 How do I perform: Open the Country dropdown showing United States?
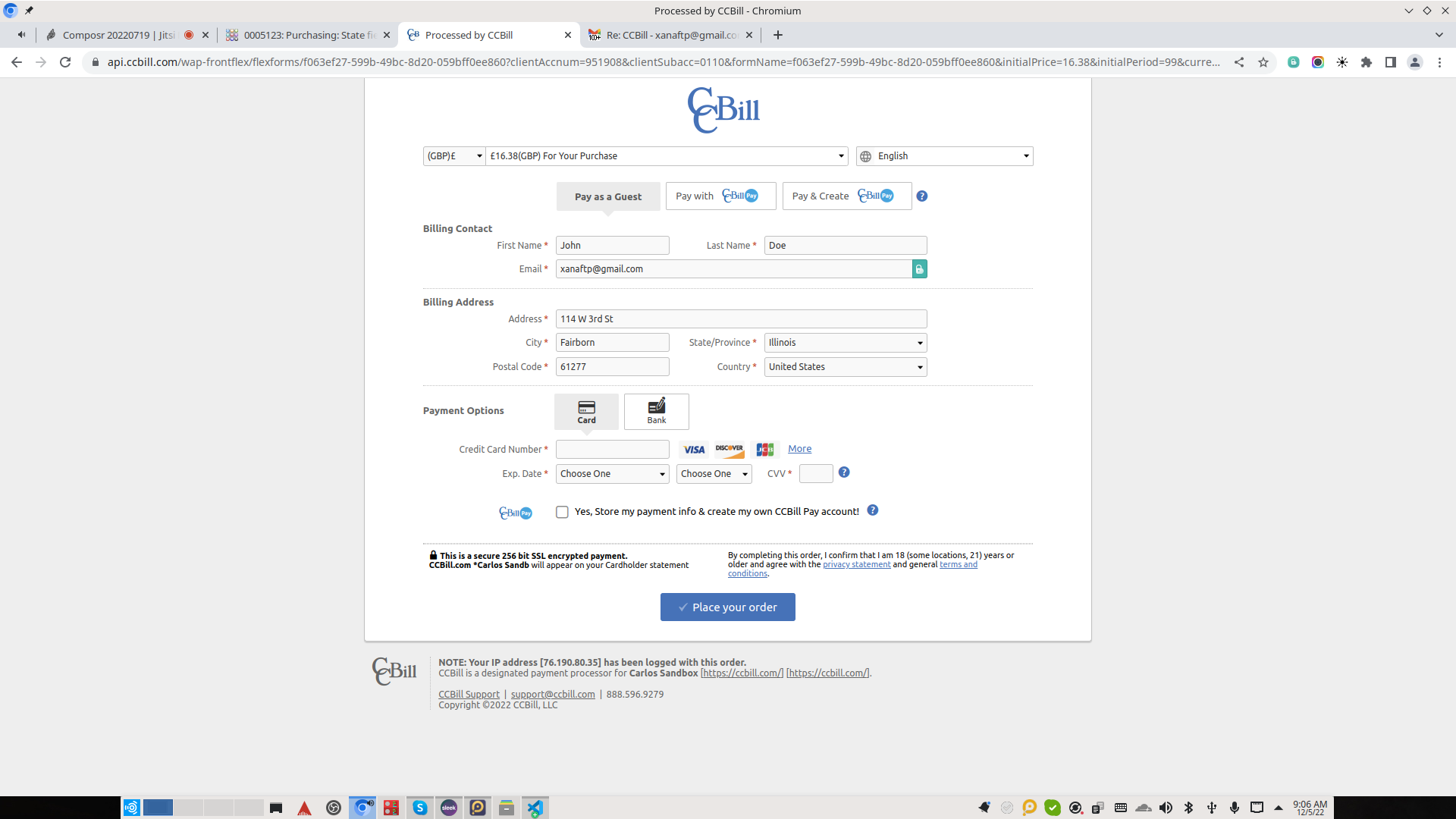click(x=845, y=367)
